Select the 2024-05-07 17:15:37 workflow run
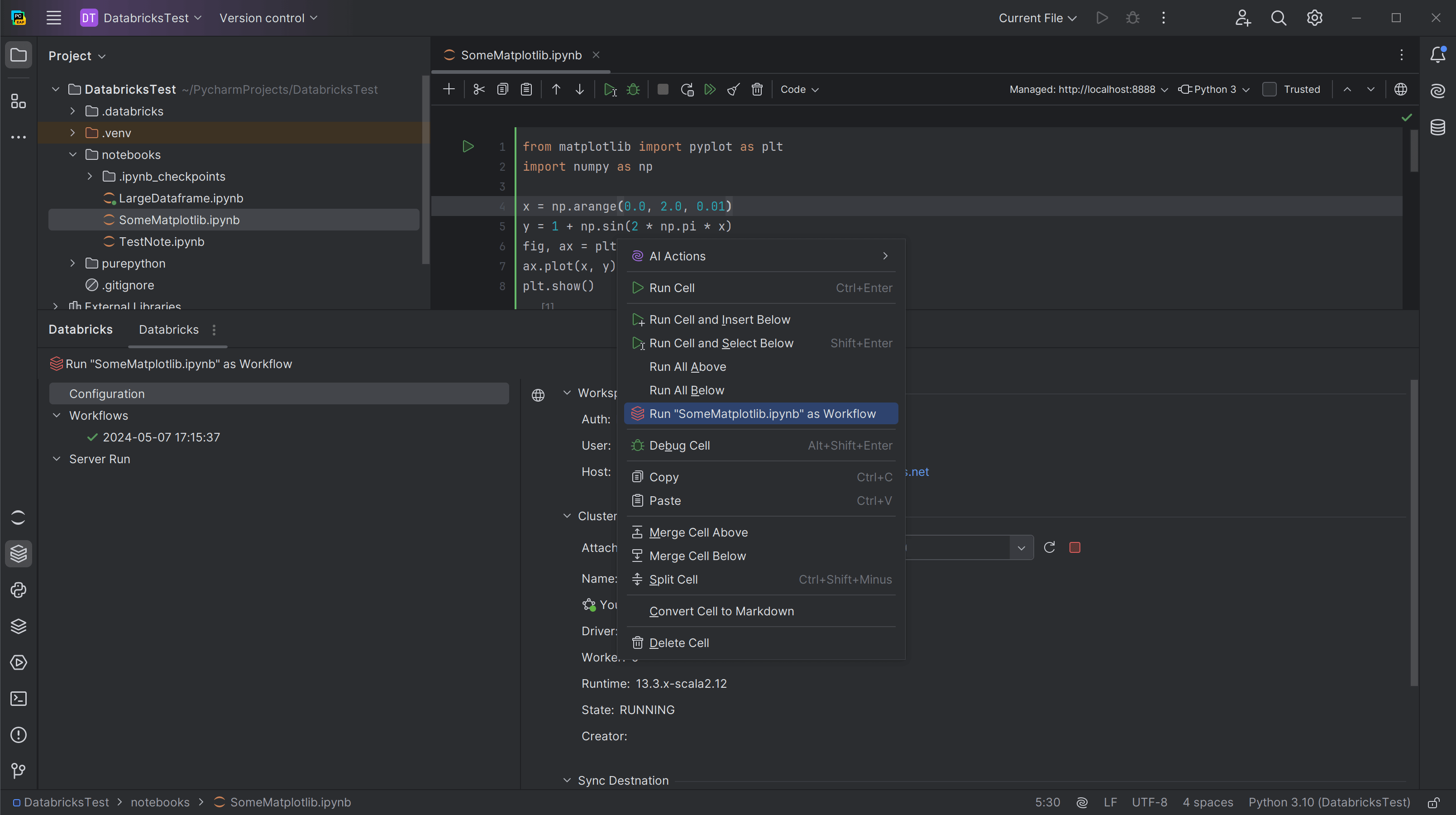 (161, 437)
